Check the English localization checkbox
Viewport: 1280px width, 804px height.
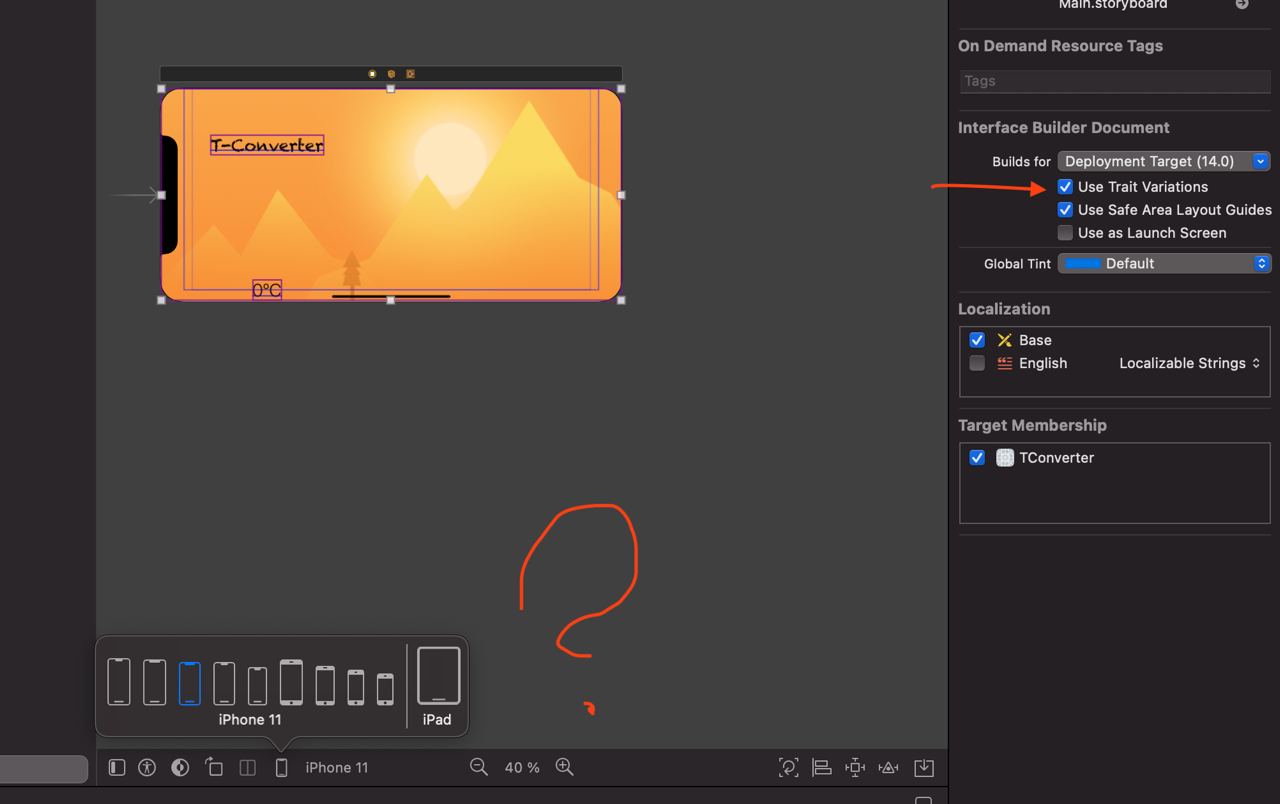click(977, 363)
